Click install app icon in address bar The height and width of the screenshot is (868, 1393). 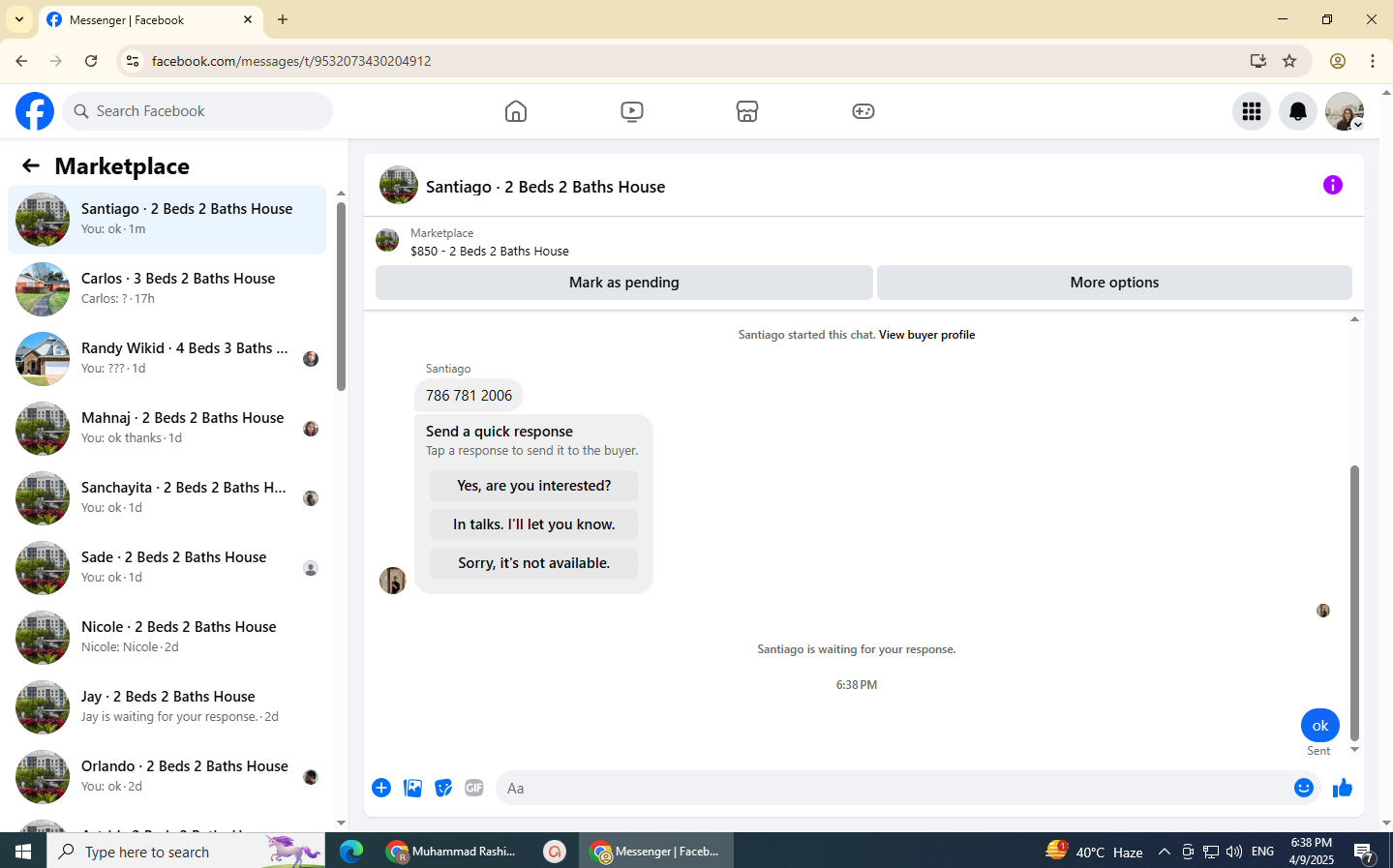pos(1257,61)
